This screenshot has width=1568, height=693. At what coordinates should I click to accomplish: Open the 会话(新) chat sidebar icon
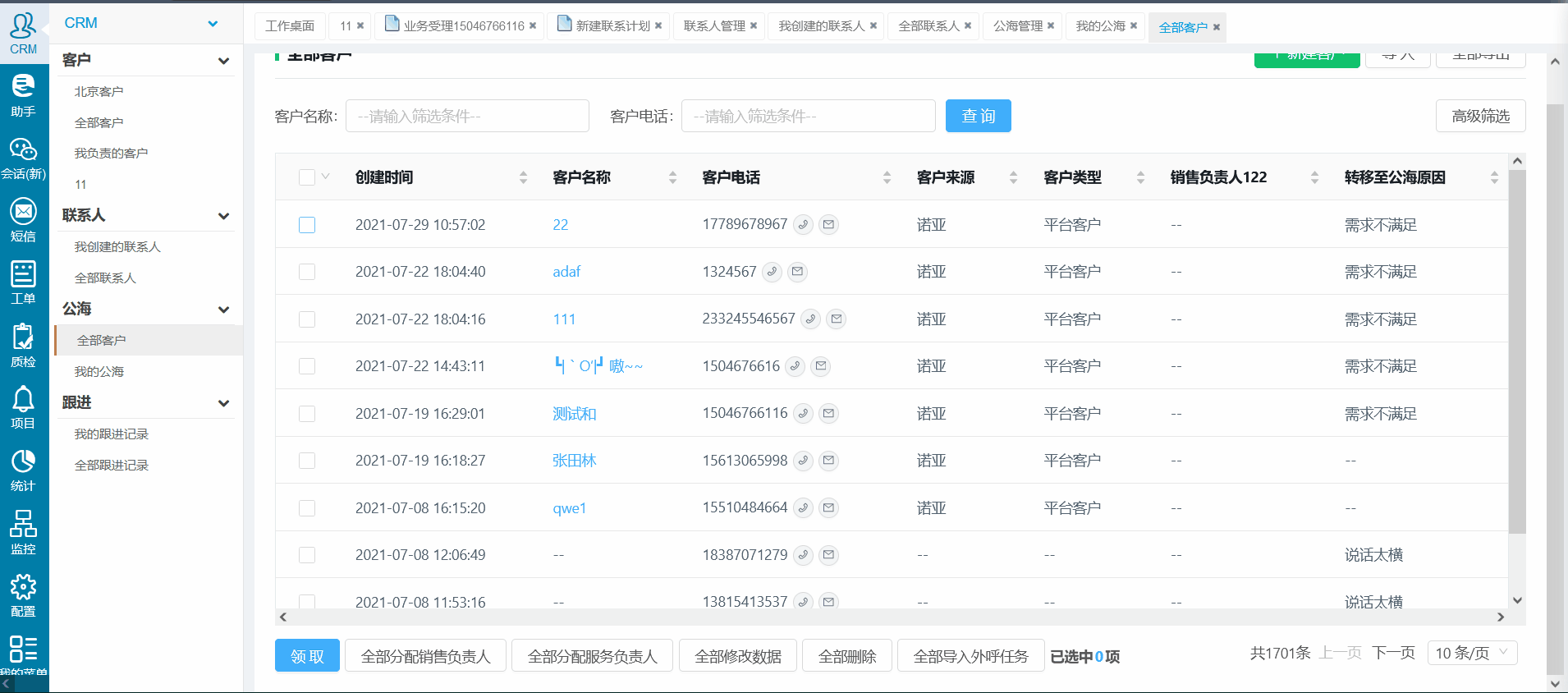point(23,158)
